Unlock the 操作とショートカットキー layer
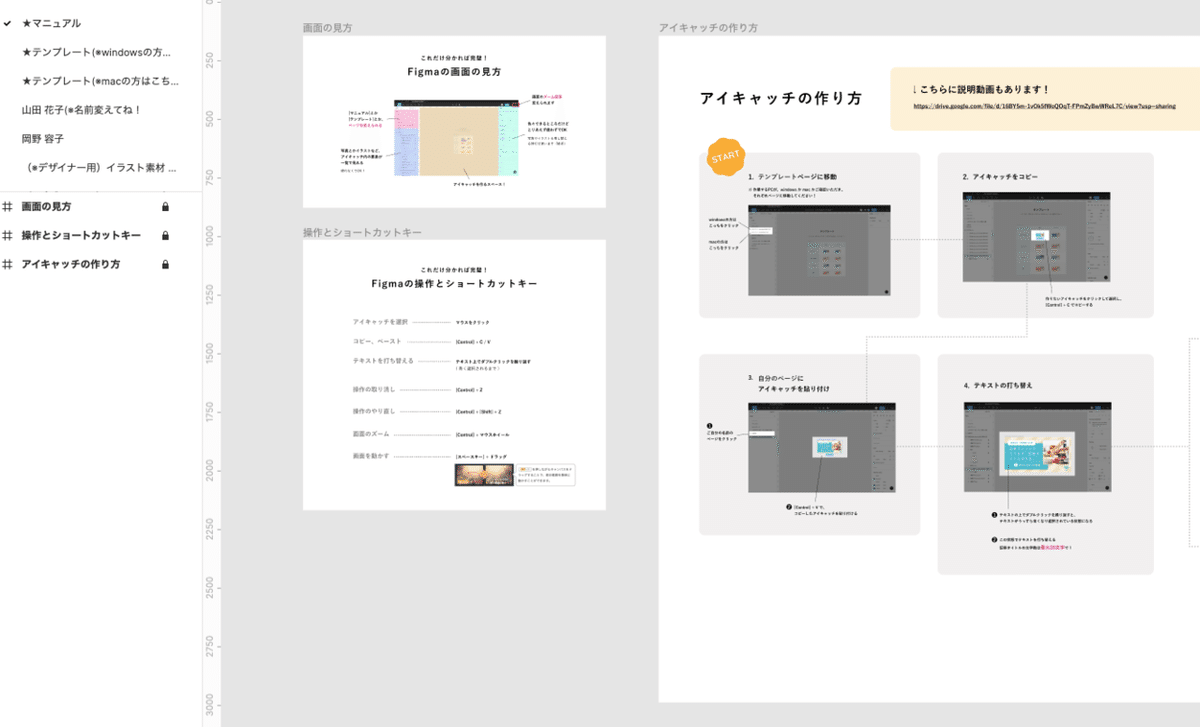Image resolution: width=1200 pixels, height=727 pixels. point(165,236)
